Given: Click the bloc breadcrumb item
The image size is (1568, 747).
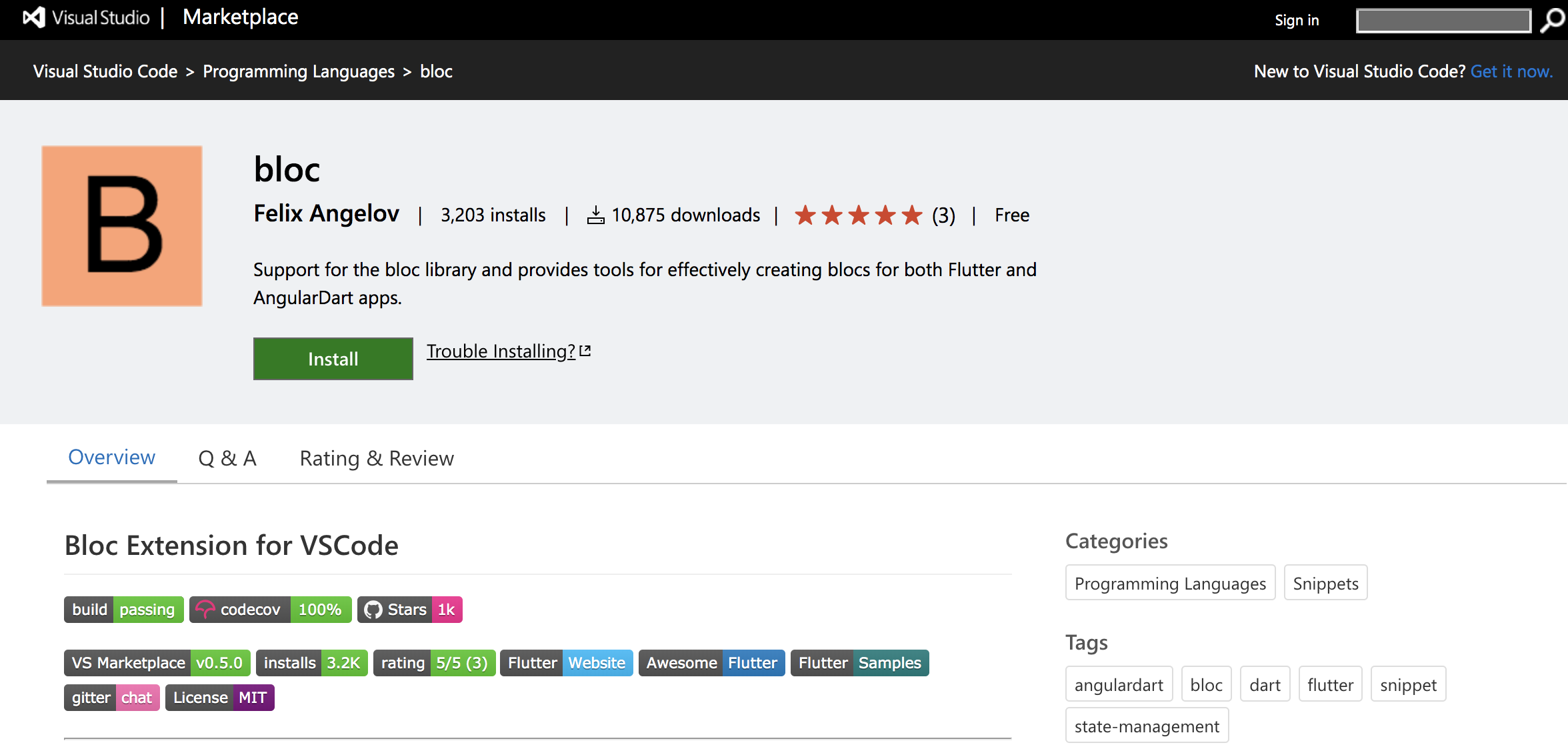Looking at the screenshot, I should point(436,71).
